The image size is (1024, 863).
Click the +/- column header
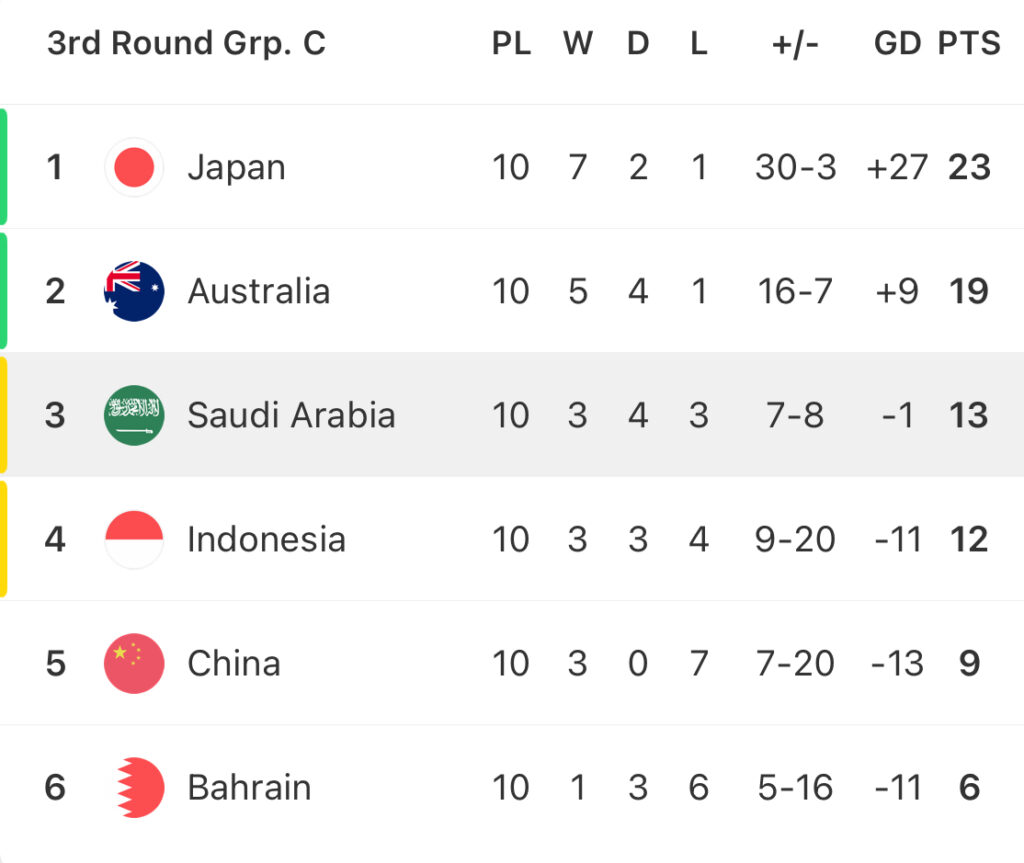(x=795, y=44)
